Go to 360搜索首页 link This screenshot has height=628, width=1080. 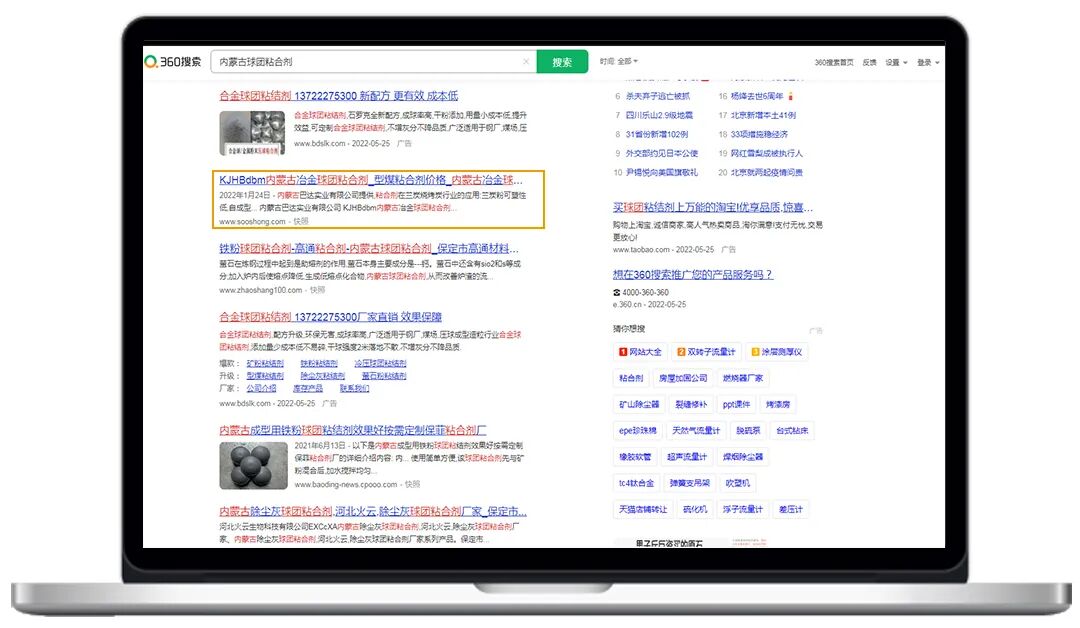click(x=833, y=62)
